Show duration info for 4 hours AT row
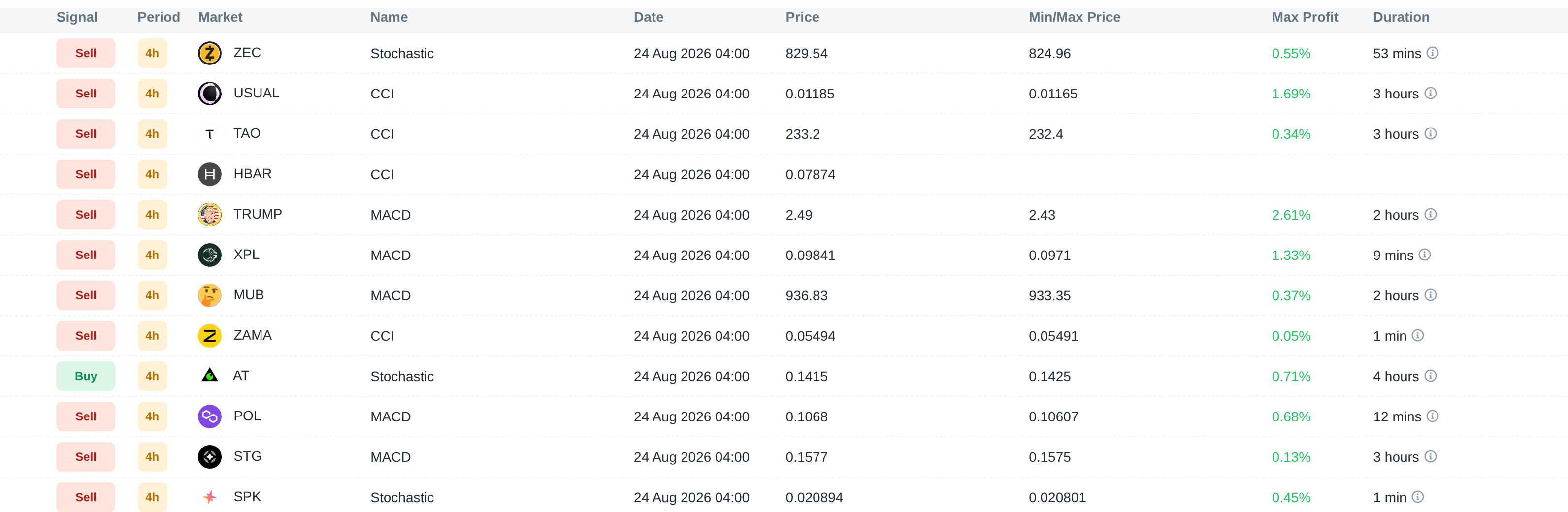Viewport: 1568px width, 512px height. (1431, 376)
